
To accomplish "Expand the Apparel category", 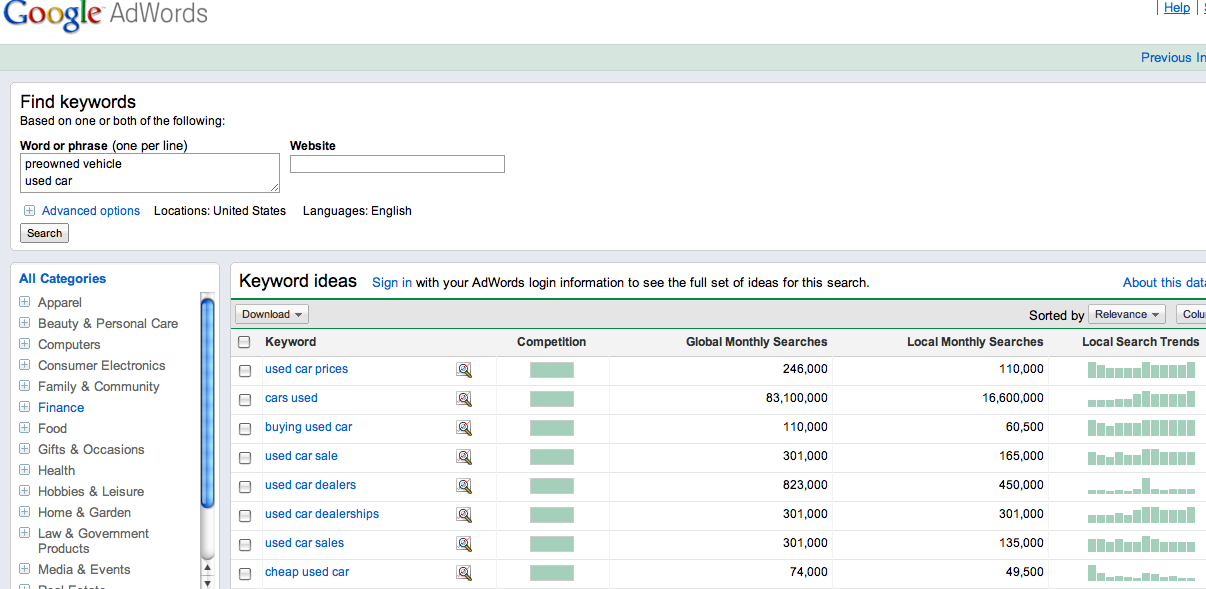I will [25, 302].
